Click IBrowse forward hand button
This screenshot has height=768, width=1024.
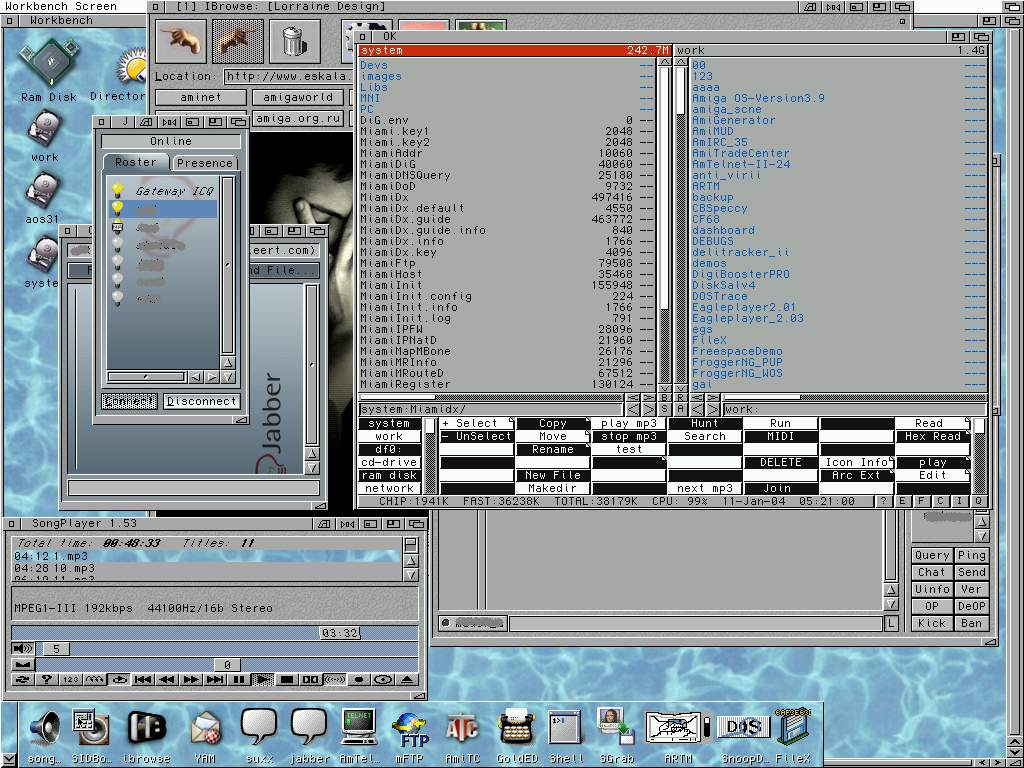pyautogui.click(x=238, y=40)
